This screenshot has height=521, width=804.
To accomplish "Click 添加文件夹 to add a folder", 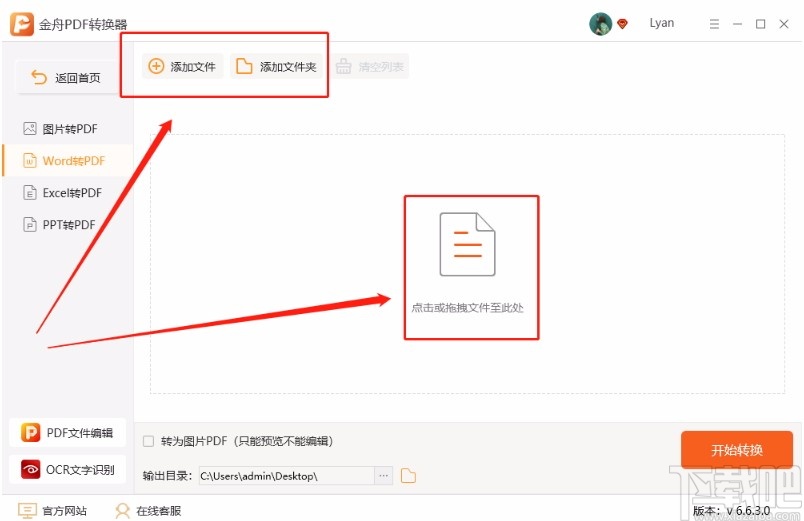I will point(276,66).
